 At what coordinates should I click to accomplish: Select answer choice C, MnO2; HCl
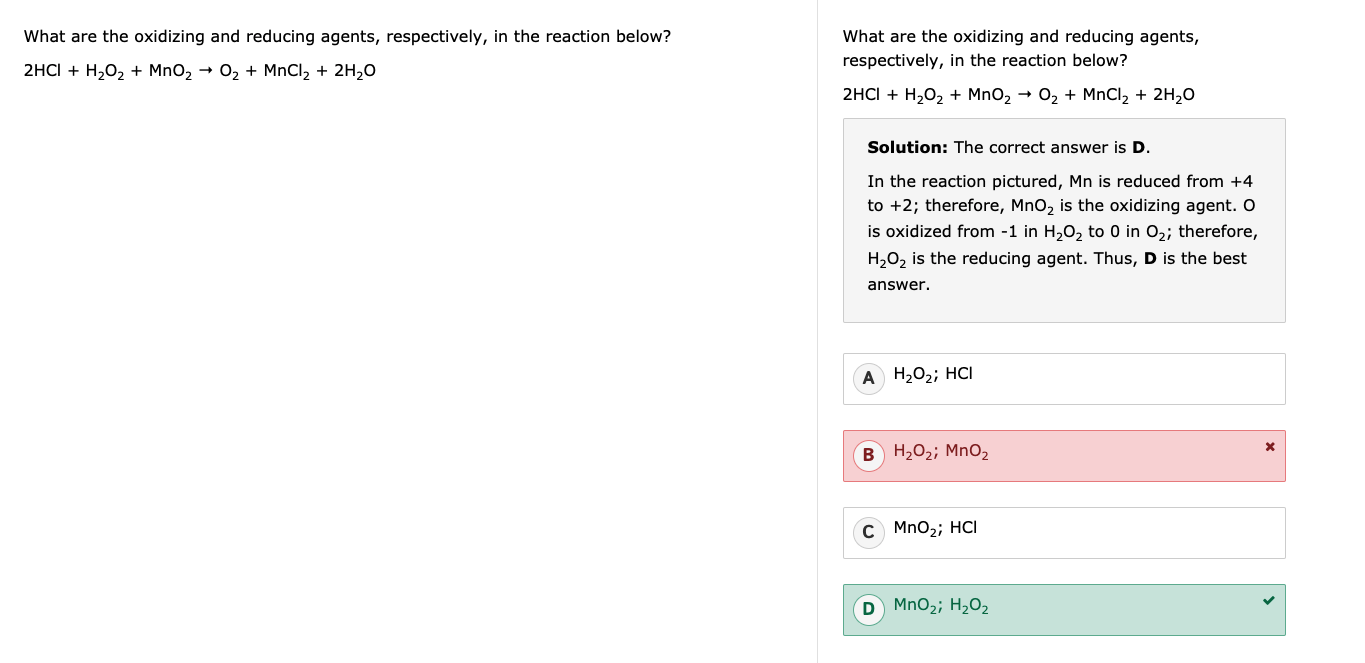click(x=1064, y=532)
